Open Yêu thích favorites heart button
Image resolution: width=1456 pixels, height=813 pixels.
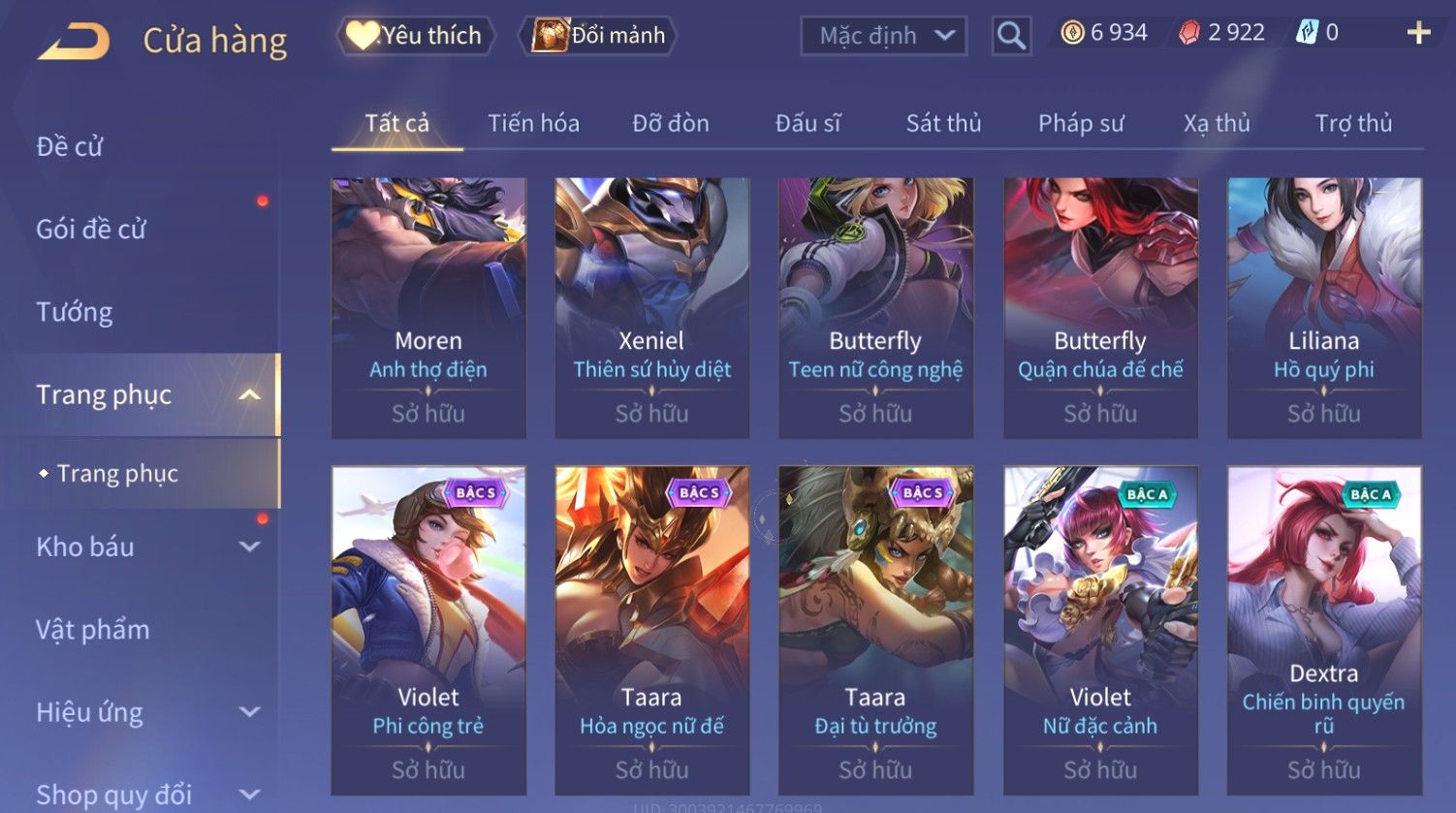416,36
